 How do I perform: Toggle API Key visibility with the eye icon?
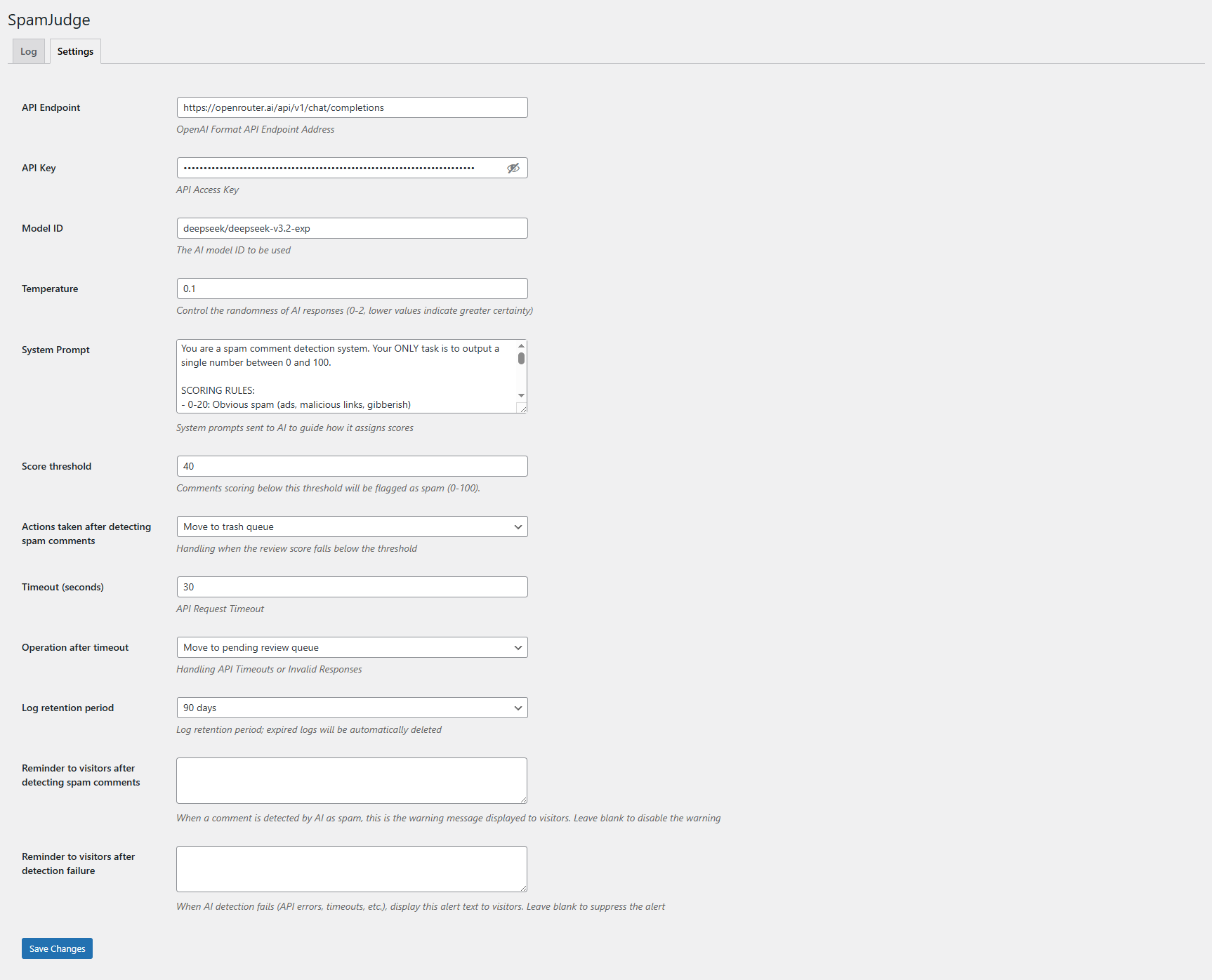513,168
